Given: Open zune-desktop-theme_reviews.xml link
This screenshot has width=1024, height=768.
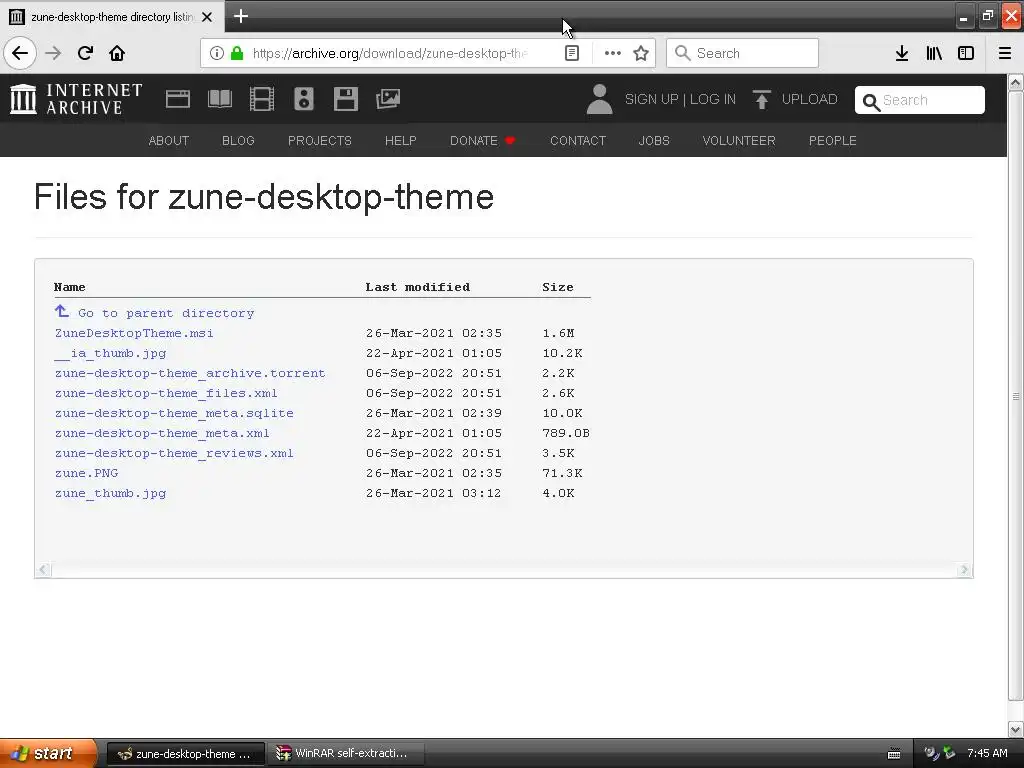Looking at the screenshot, I should tap(174, 453).
